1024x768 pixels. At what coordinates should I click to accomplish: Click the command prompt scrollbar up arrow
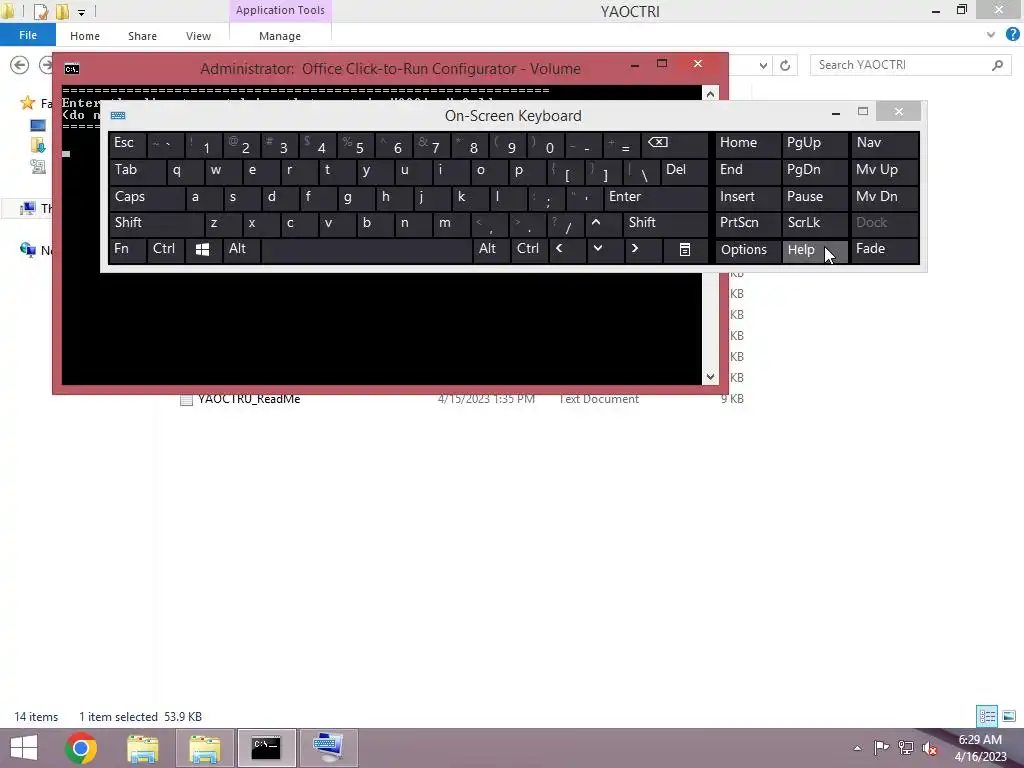click(x=710, y=93)
